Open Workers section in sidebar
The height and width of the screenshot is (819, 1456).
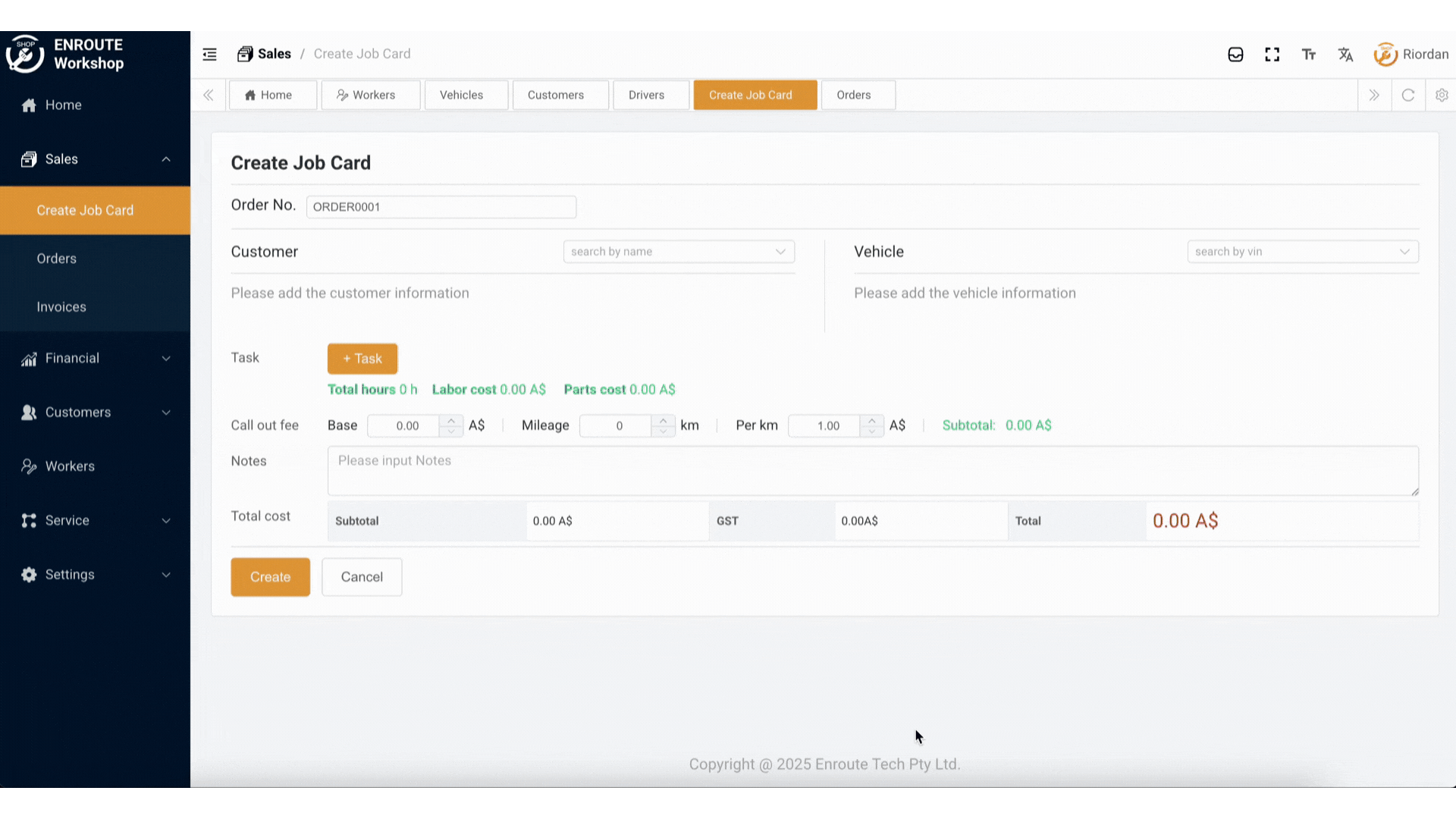[70, 466]
